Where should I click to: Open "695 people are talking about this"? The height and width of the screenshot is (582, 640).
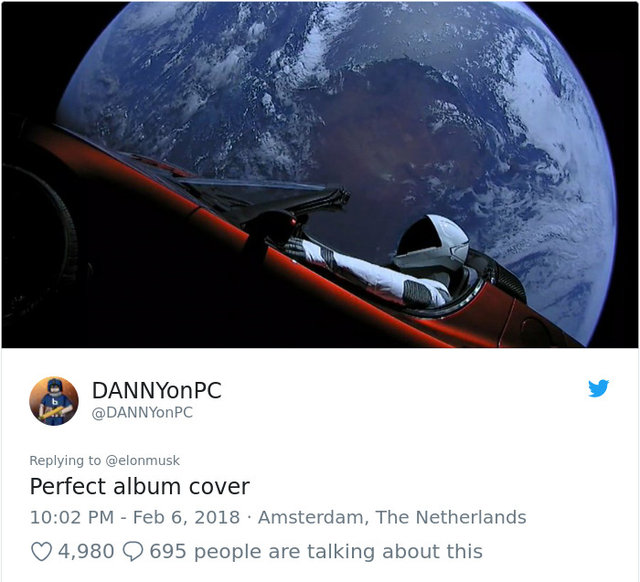tap(316, 551)
